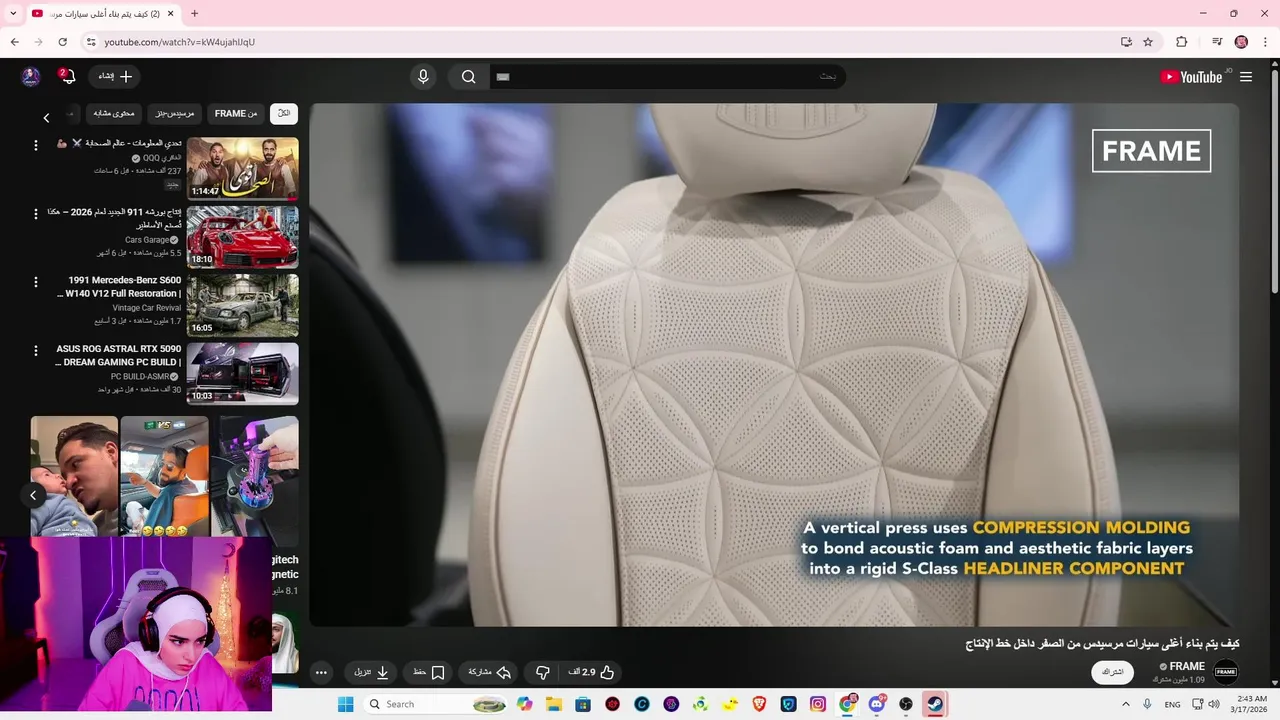Expand the Chrome tab search dropdown
The width and height of the screenshot is (1280, 720).
(x=13, y=13)
